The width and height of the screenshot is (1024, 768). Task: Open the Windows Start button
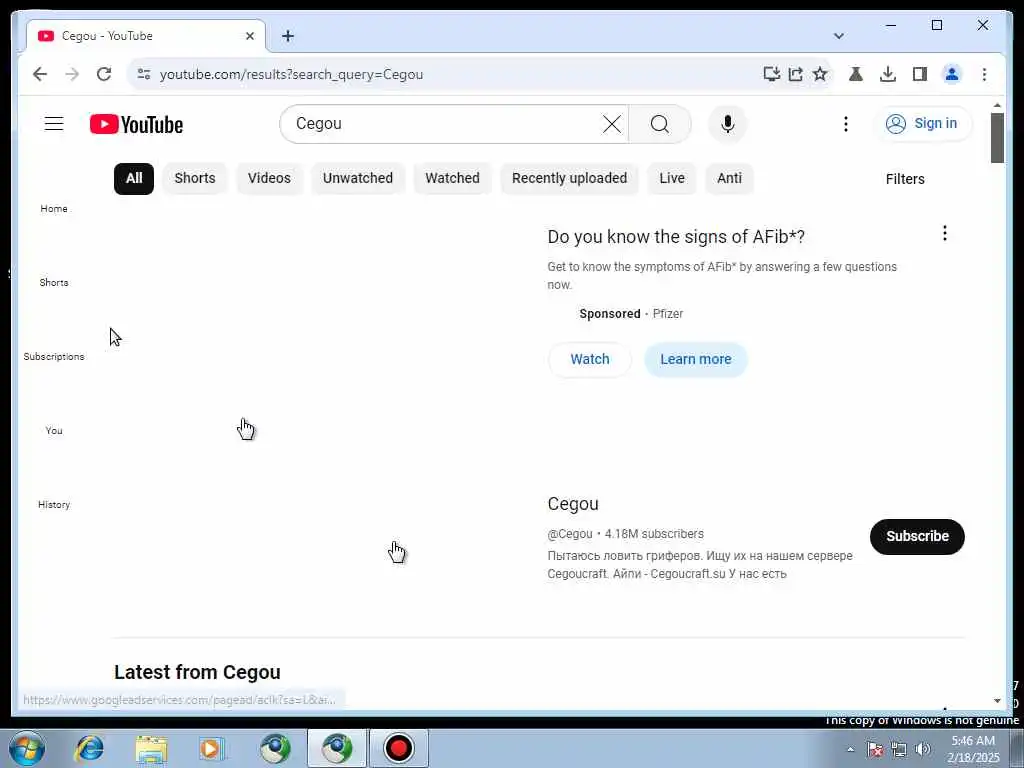point(27,748)
